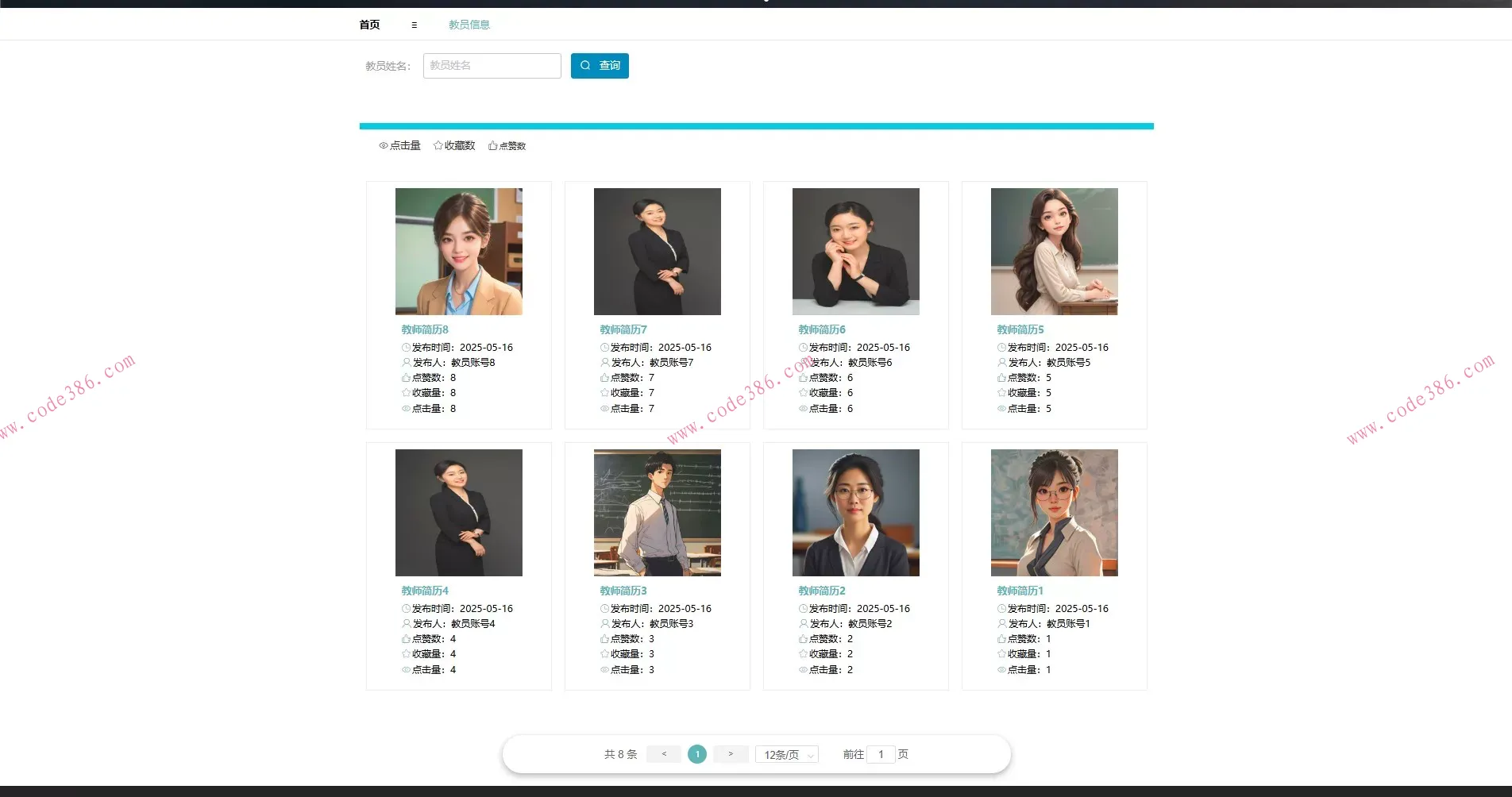This screenshot has height=797, width=1512.
Task: Click the clock icon beside 发布时间 on 教师简历6
Action: coord(802,347)
